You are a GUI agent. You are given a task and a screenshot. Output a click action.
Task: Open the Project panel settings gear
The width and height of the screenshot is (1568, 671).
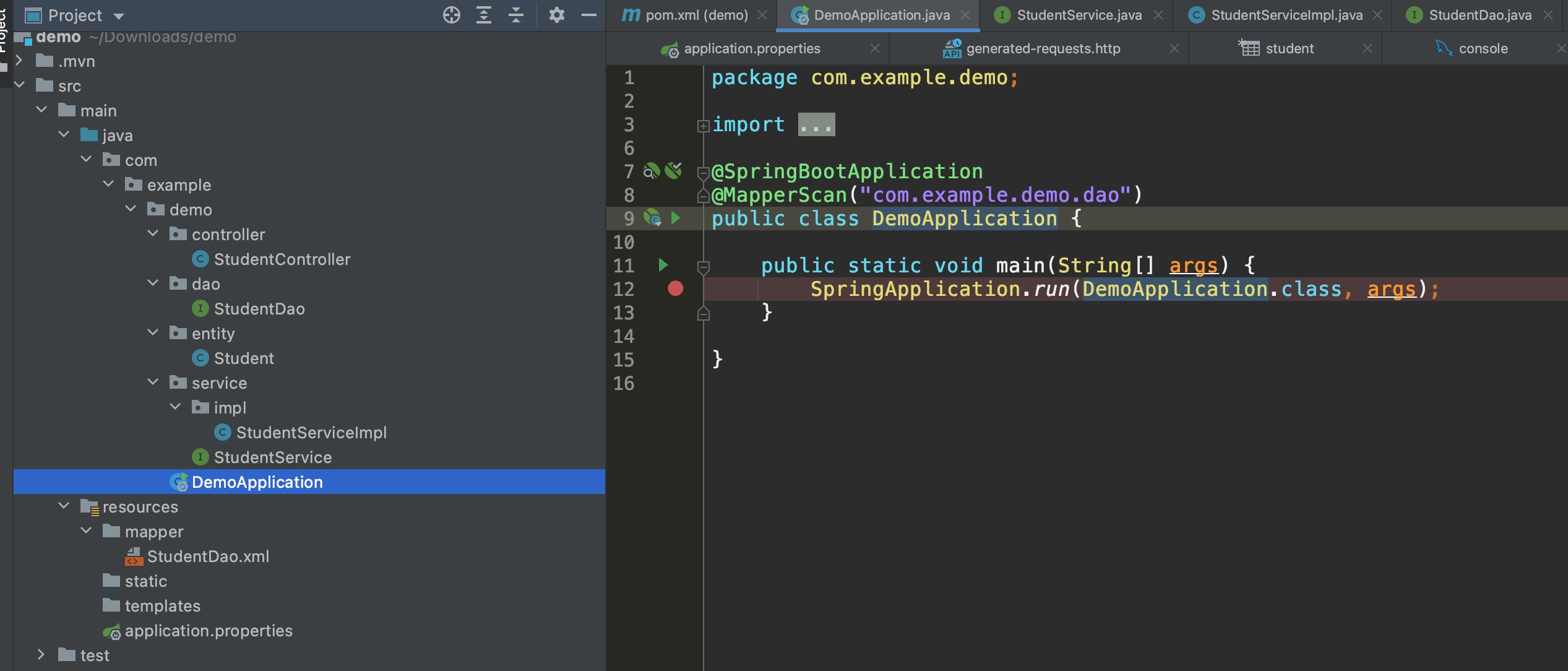click(556, 15)
